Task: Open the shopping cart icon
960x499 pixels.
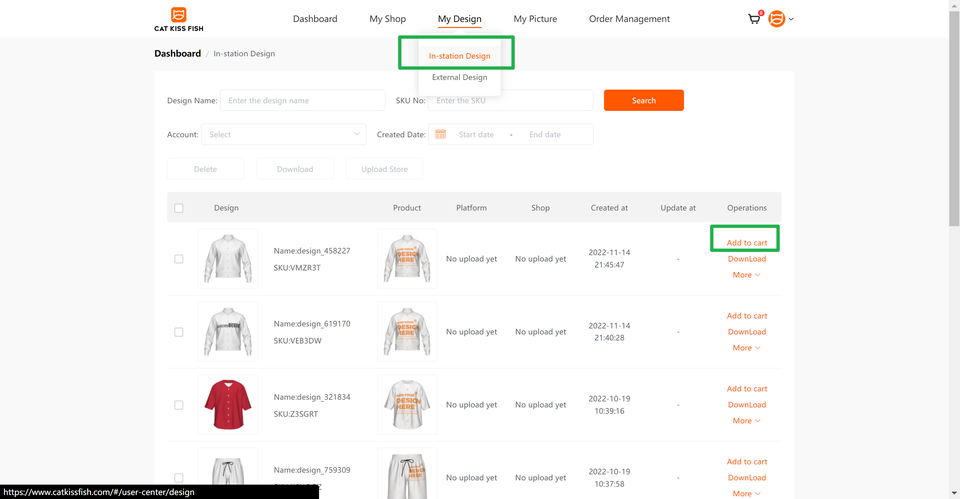Action: tap(754, 19)
